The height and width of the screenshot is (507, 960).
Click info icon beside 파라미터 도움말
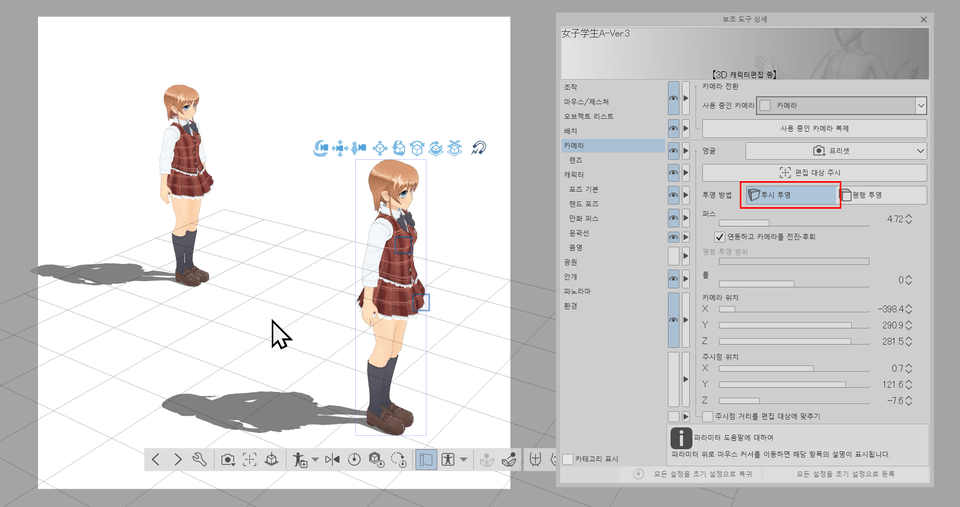[681, 438]
